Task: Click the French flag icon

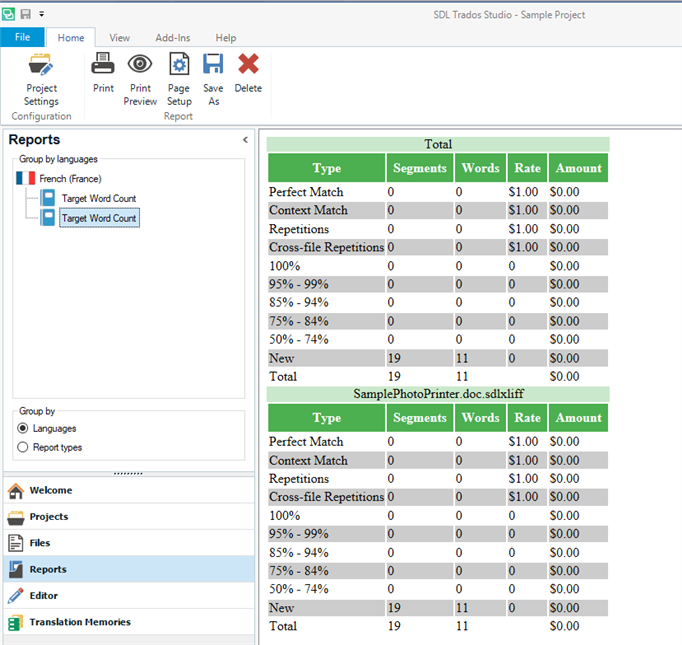Action: click(26, 178)
